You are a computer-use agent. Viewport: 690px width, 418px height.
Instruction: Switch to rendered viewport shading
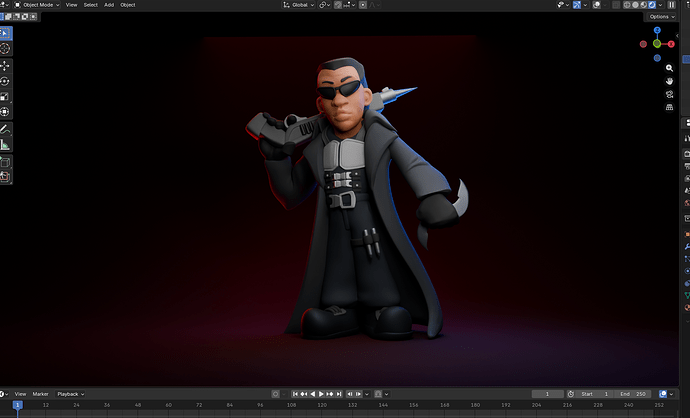(x=652, y=5)
